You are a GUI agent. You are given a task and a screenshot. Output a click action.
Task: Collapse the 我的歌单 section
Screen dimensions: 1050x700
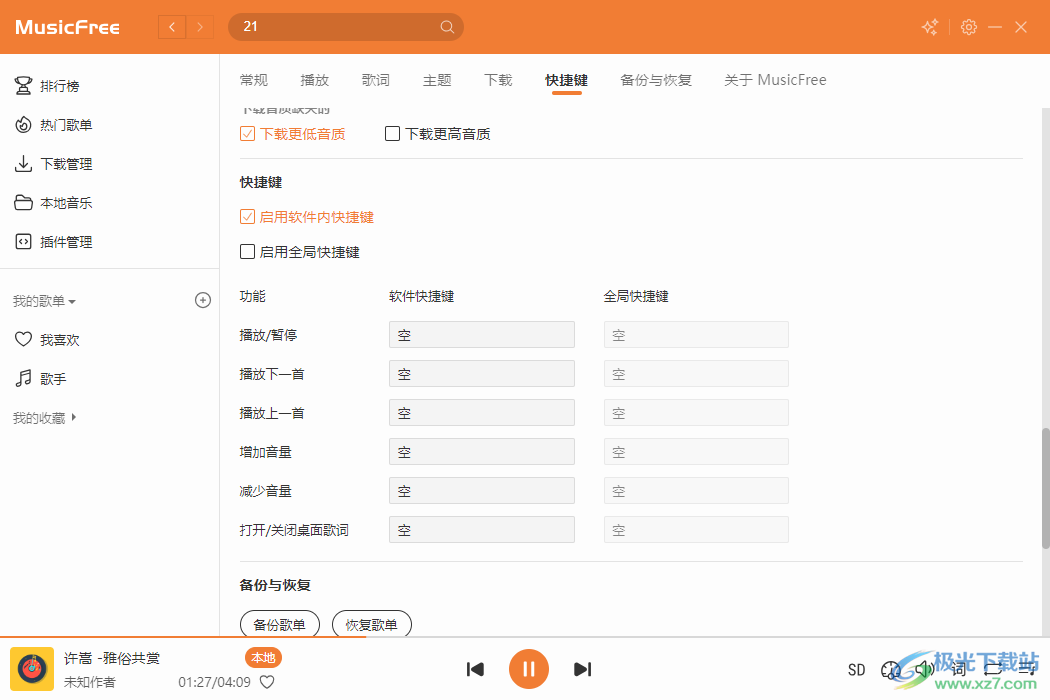(x=44, y=301)
